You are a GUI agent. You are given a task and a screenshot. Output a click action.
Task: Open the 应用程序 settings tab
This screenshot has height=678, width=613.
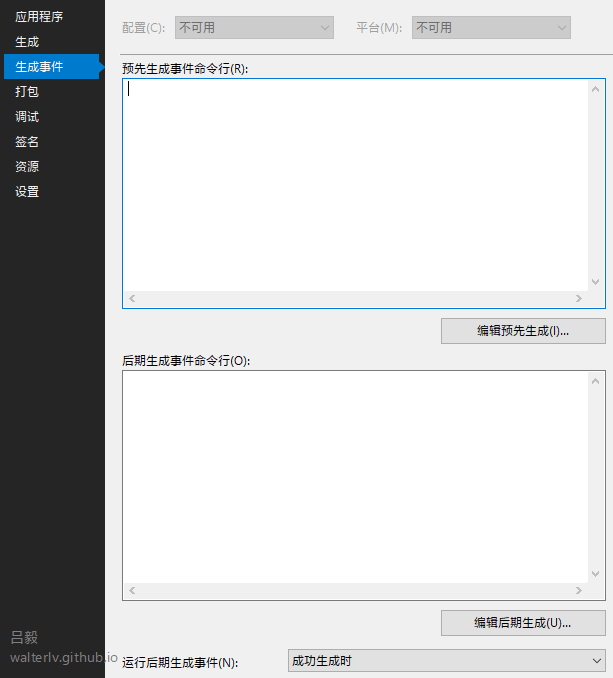tap(39, 16)
